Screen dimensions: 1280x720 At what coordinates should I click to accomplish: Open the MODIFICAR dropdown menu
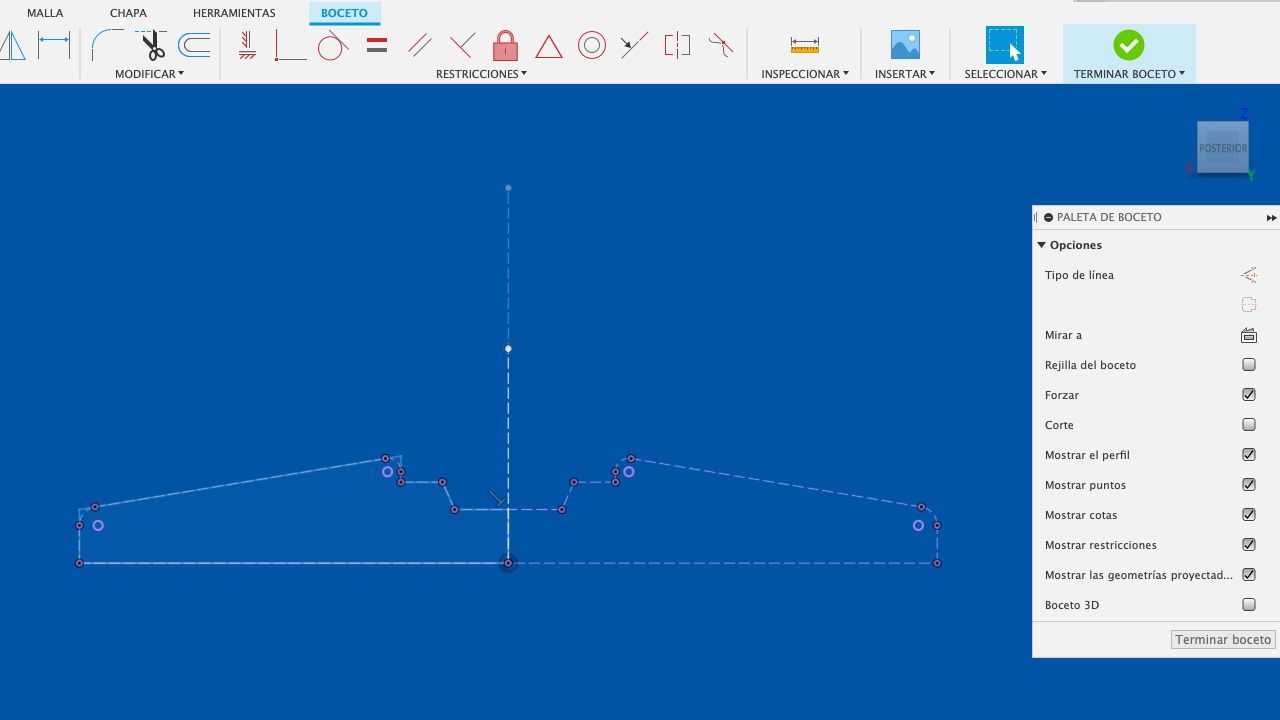(149, 74)
